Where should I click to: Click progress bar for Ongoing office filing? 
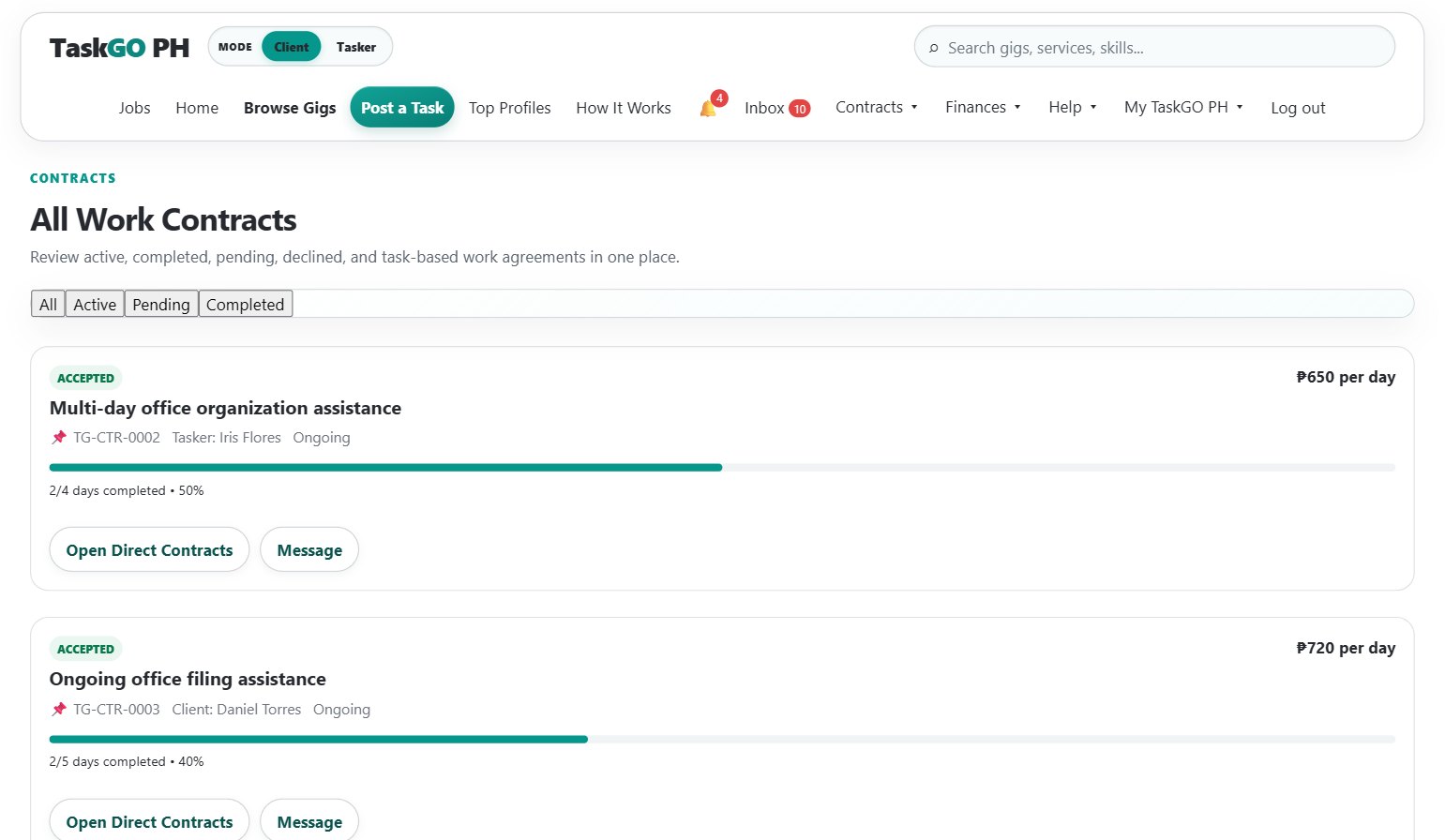pyautogui.click(x=722, y=740)
